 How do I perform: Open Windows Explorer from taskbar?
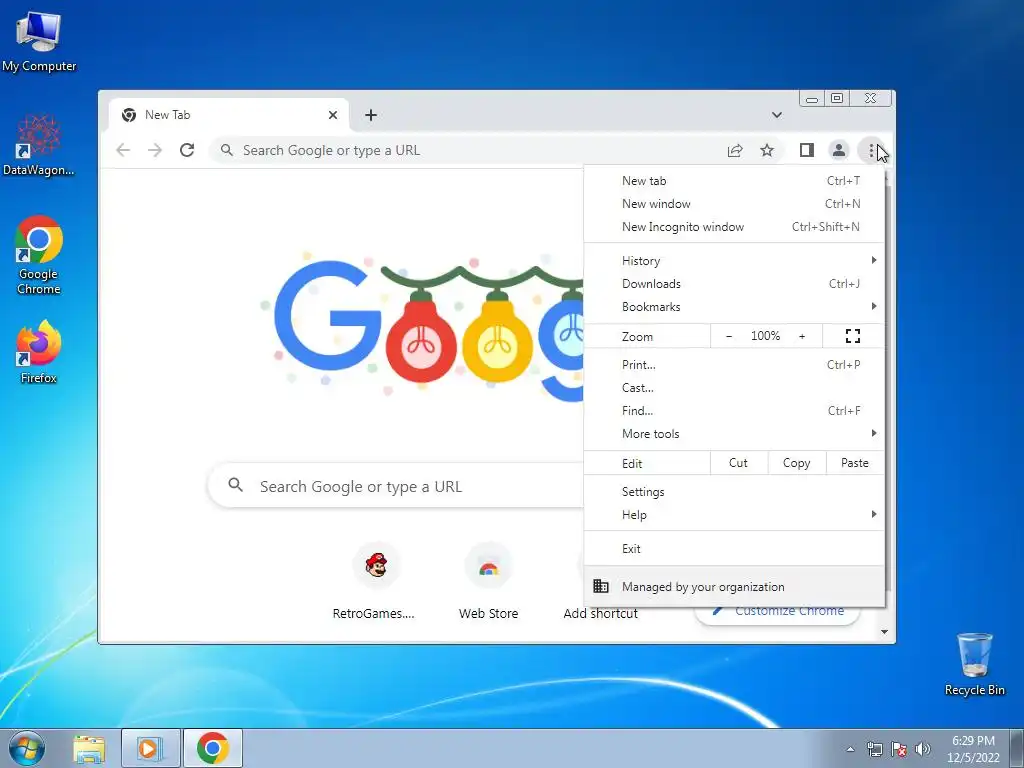click(89, 749)
